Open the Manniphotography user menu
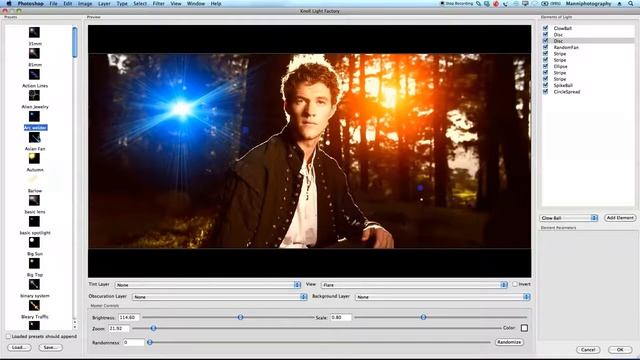The image size is (640, 360). [x=588, y=3]
